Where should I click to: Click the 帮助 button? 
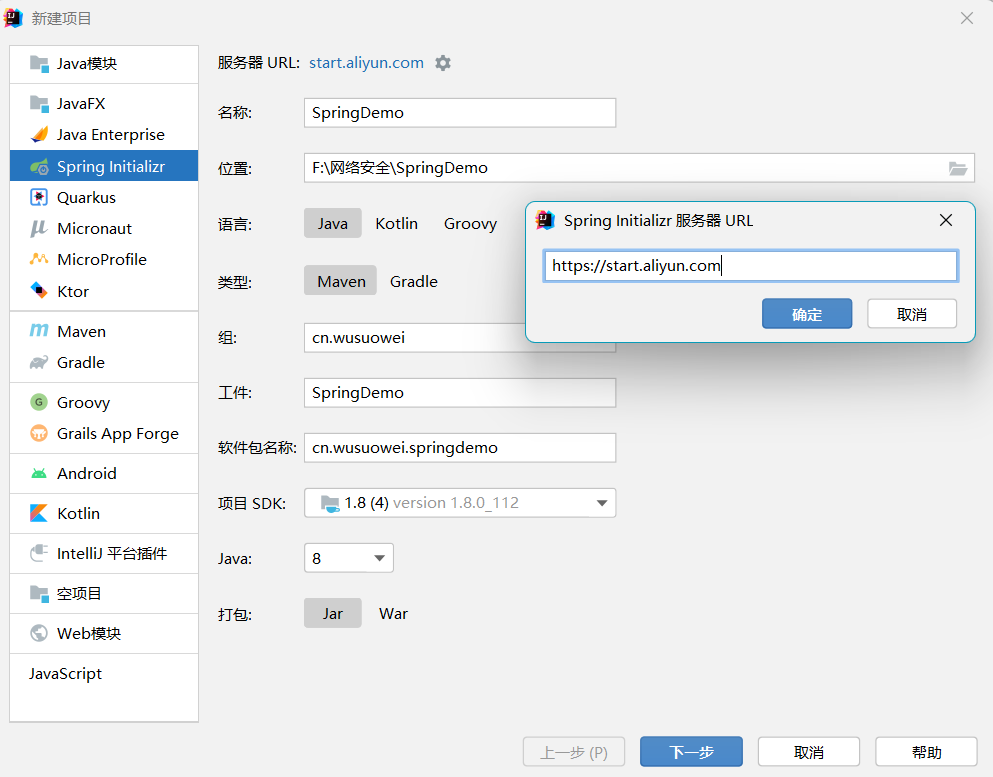pos(927,752)
